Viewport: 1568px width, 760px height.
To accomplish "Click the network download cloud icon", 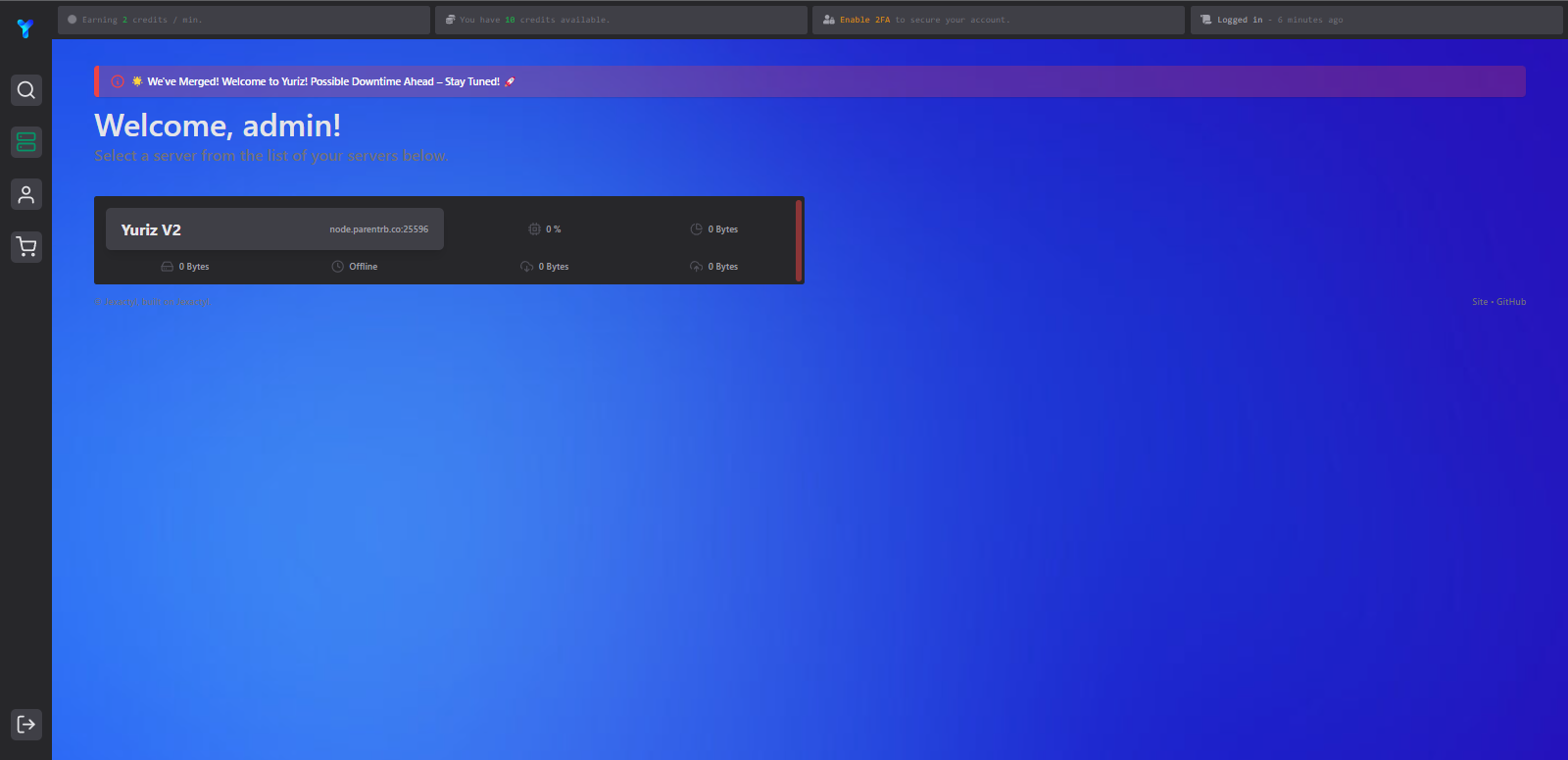I will [526, 267].
